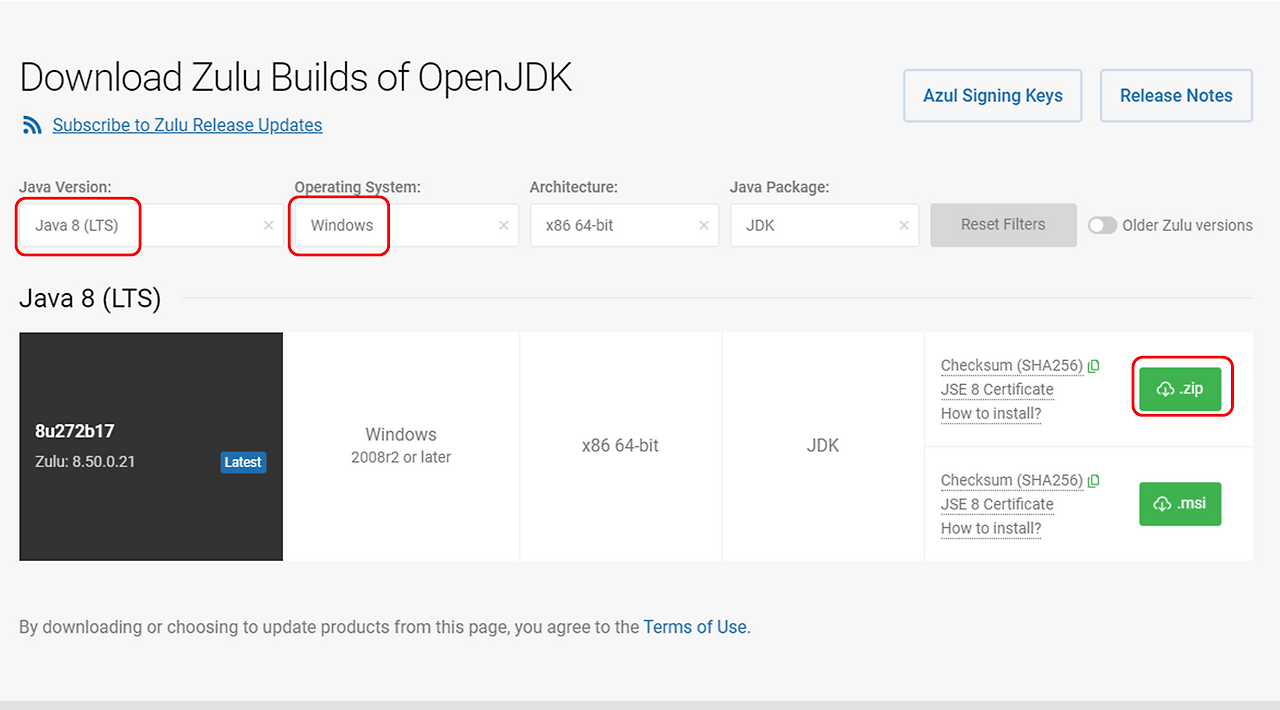This screenshot has width=1280, height=710.
Task: Open the Architecture dropdown
Action: [620, 225]
